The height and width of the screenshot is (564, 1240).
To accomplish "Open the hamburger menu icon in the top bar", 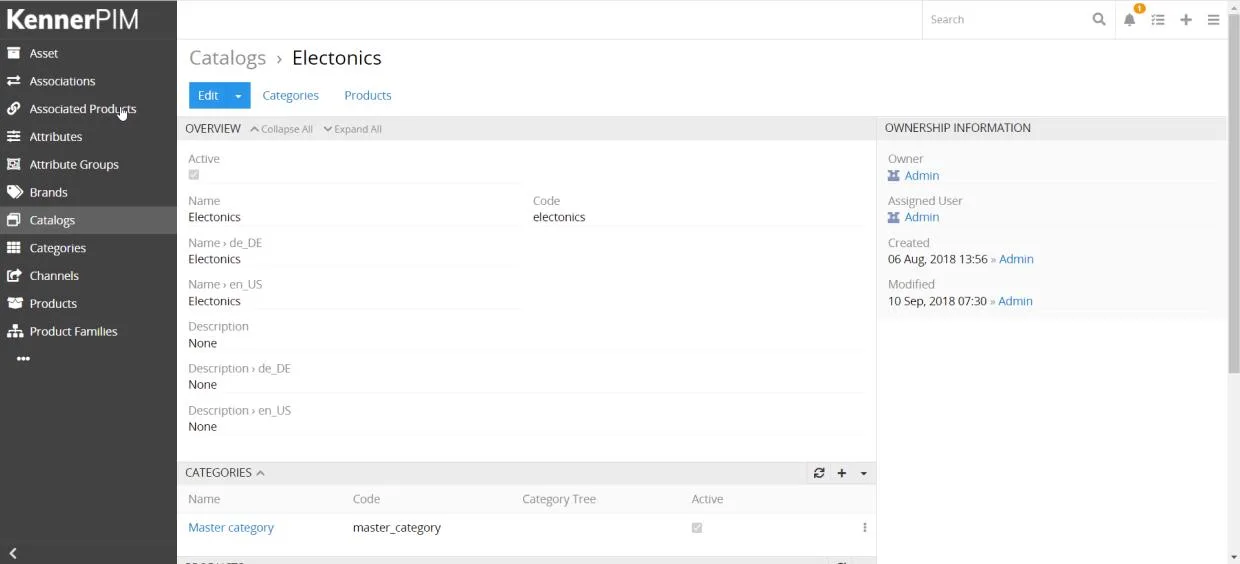I will (1213, 20).
